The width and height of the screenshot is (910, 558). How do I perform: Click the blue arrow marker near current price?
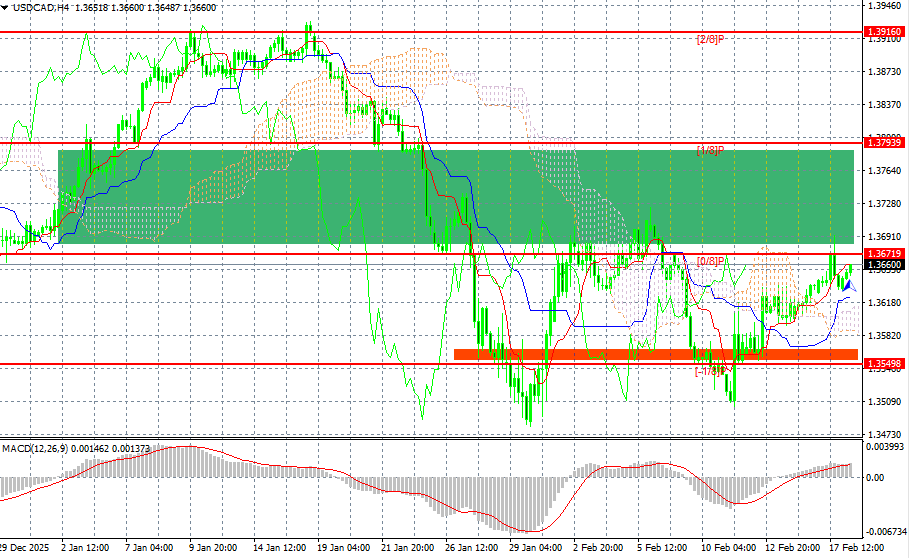[x=849, y=285]
